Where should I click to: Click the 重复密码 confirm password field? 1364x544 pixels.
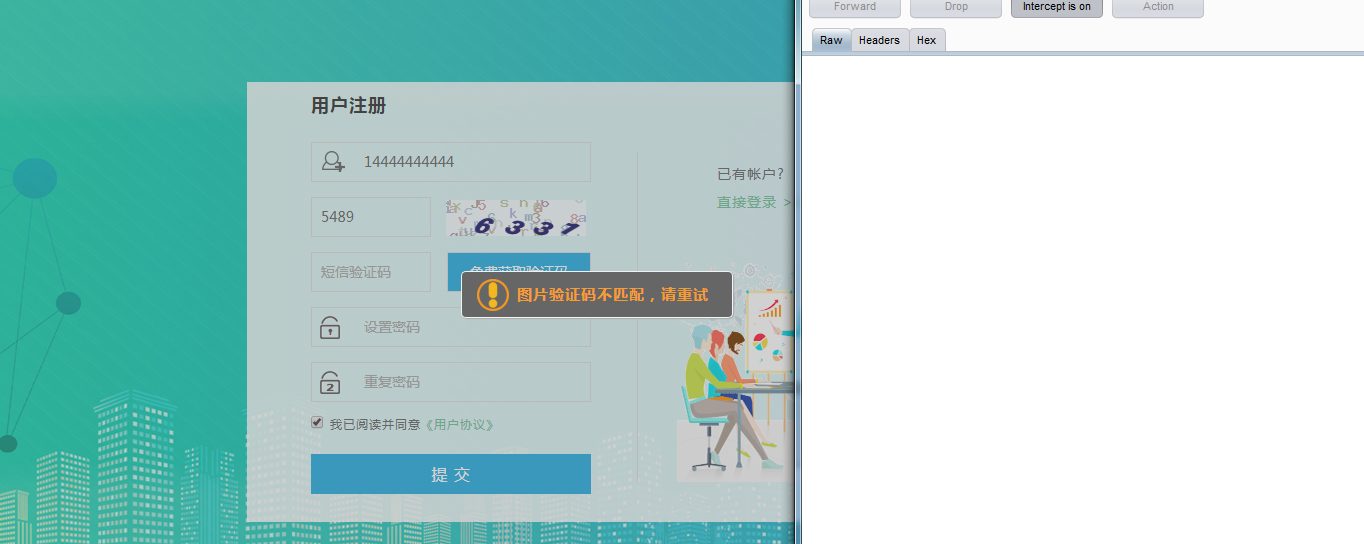tap(451, 382)
